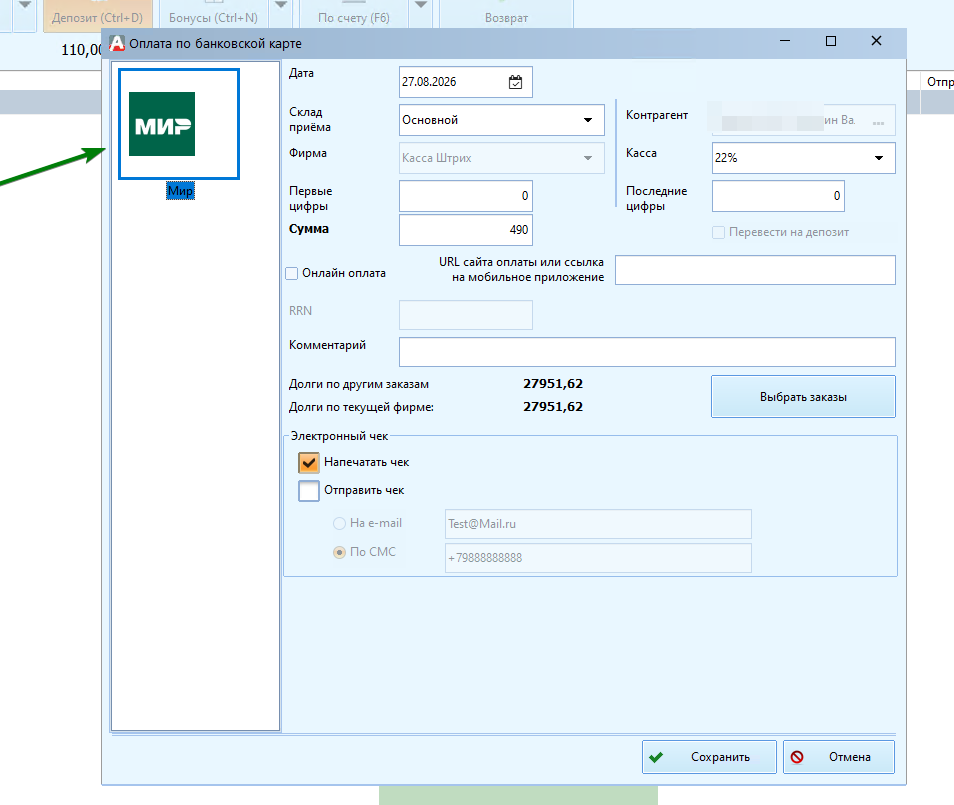Maximize the Оплата по банковской карте dialog
This screenshot has width=954, height=805.
830,41
